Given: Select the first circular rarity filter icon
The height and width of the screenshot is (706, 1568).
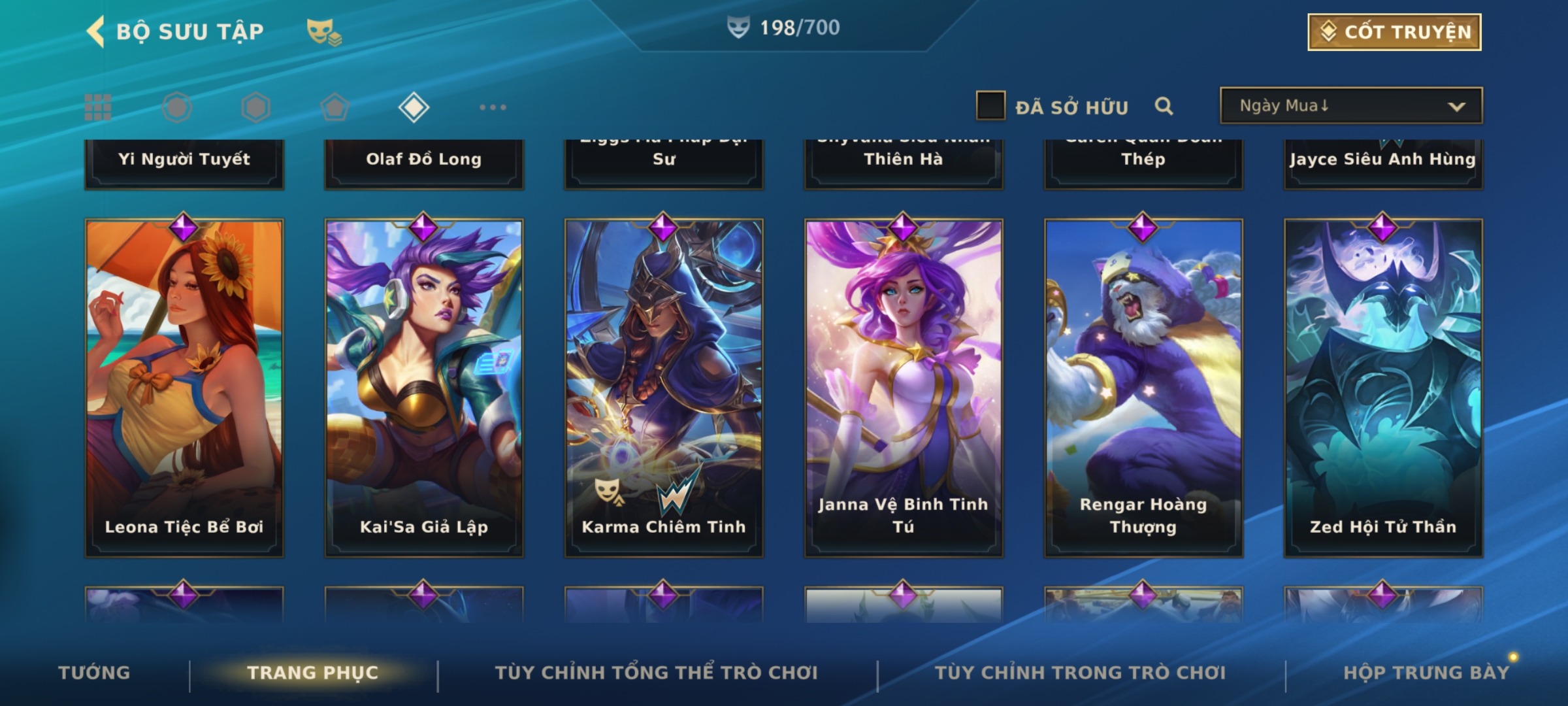Looking at the screenshot, I should (x=177, y=107).
